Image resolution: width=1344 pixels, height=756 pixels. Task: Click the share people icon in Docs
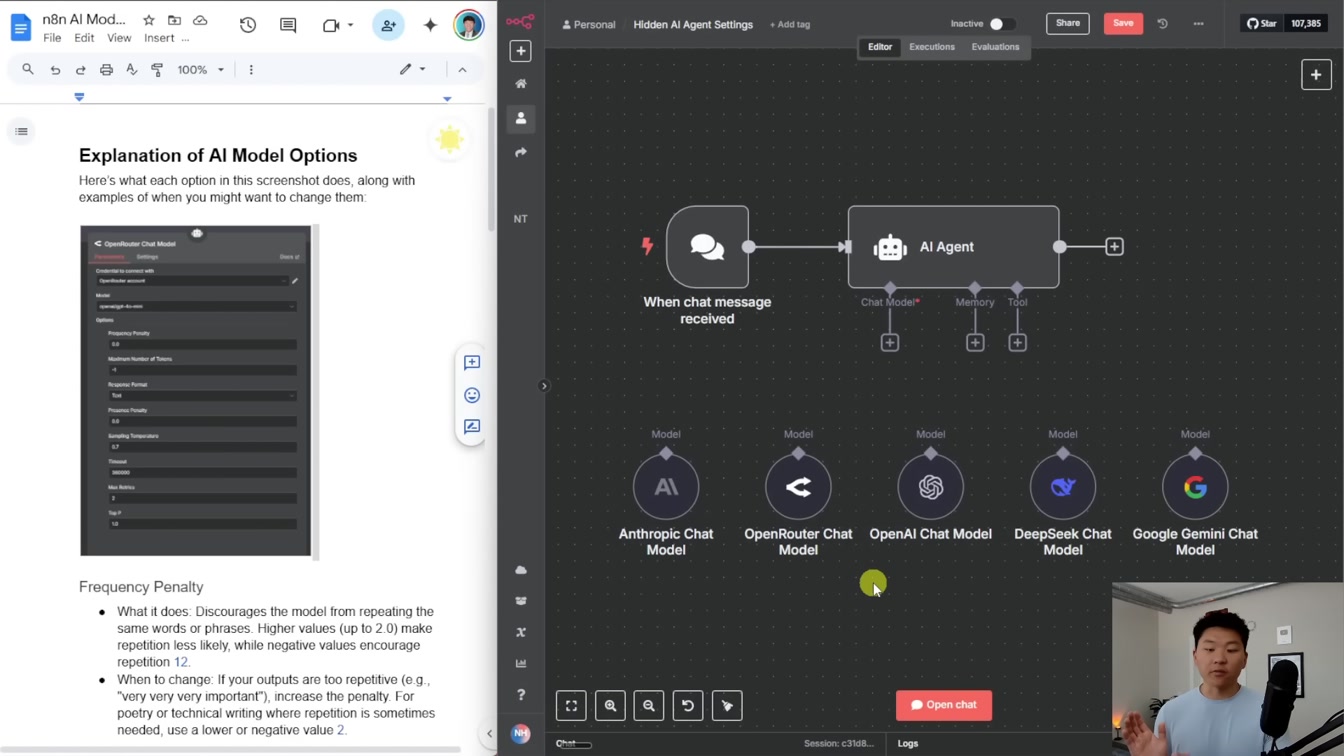coord(388,25)
